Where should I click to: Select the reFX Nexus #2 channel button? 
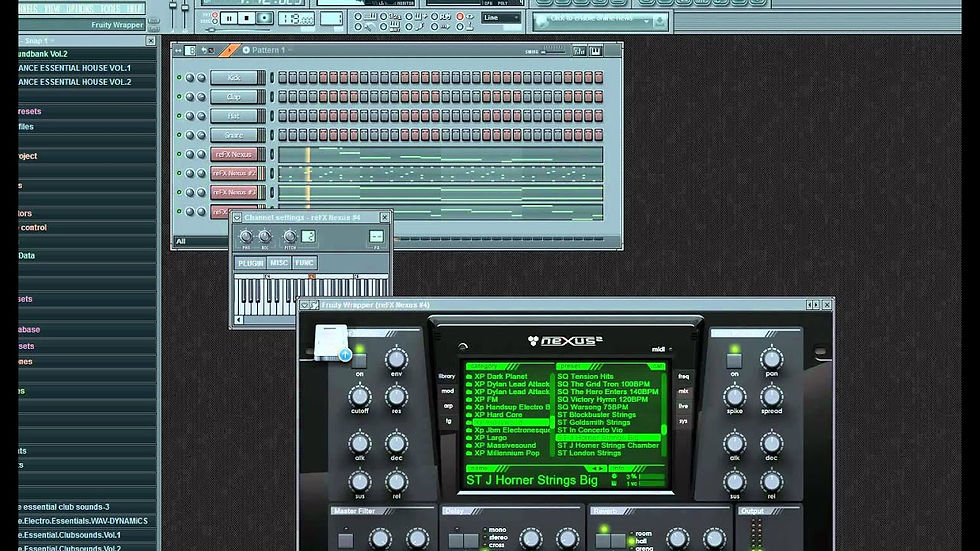coord(234,173)
